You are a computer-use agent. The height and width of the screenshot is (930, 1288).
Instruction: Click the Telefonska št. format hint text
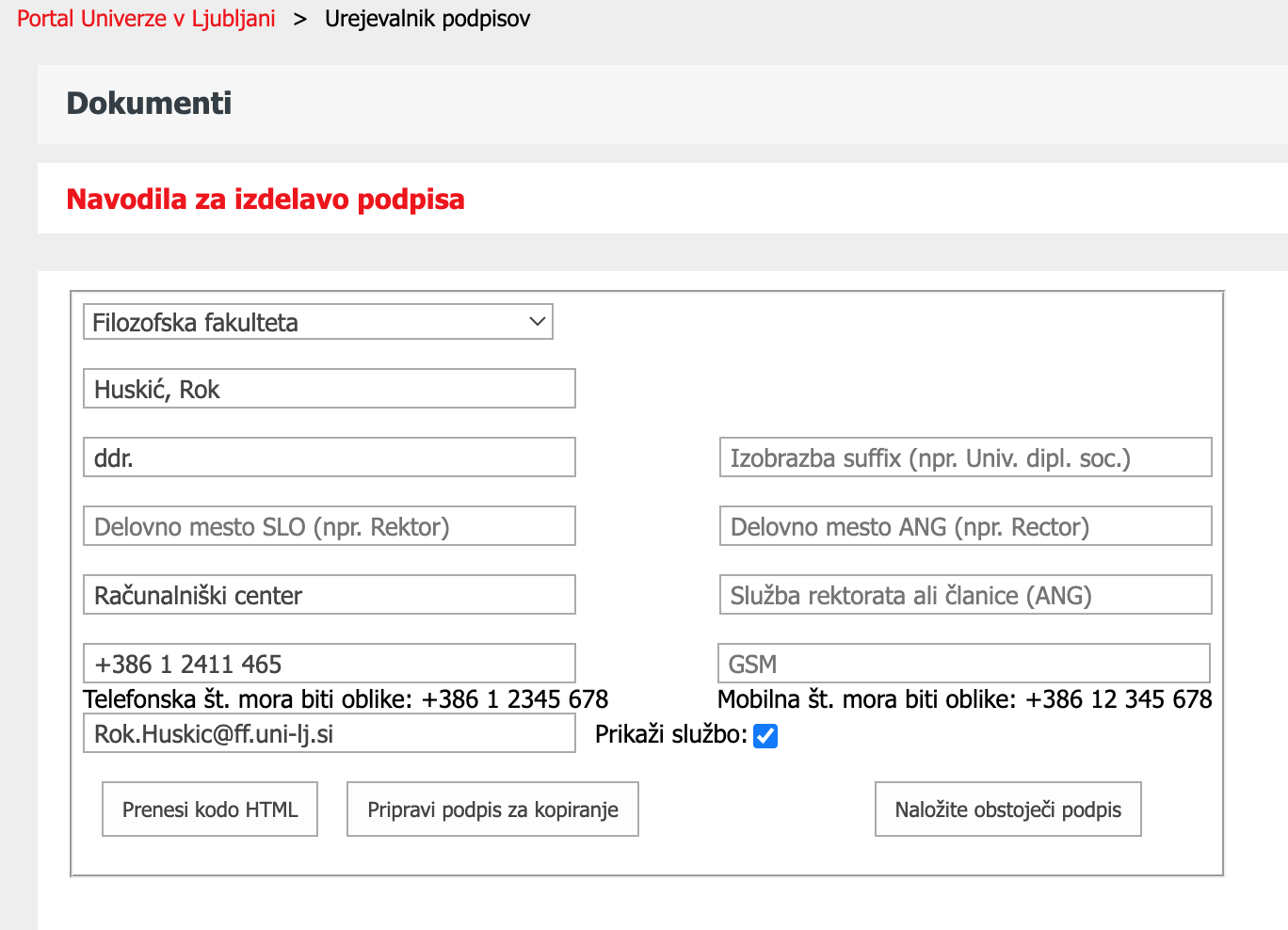(x=346, y=699)
